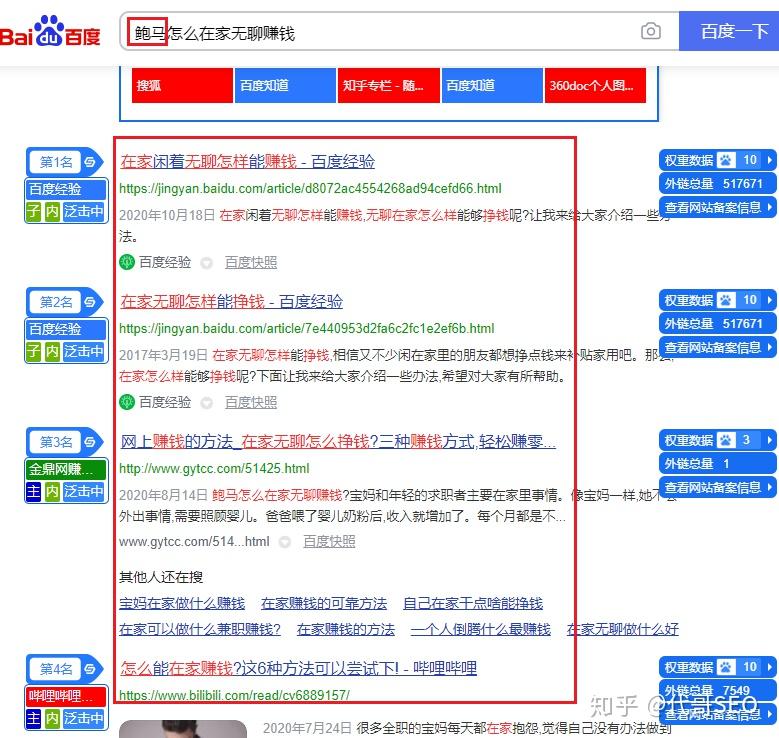Click the jingyan URL ending d8072ac4554268ad94cefd66.html
This screenshot has height=738, width=779.
click(x=310, y=188)
